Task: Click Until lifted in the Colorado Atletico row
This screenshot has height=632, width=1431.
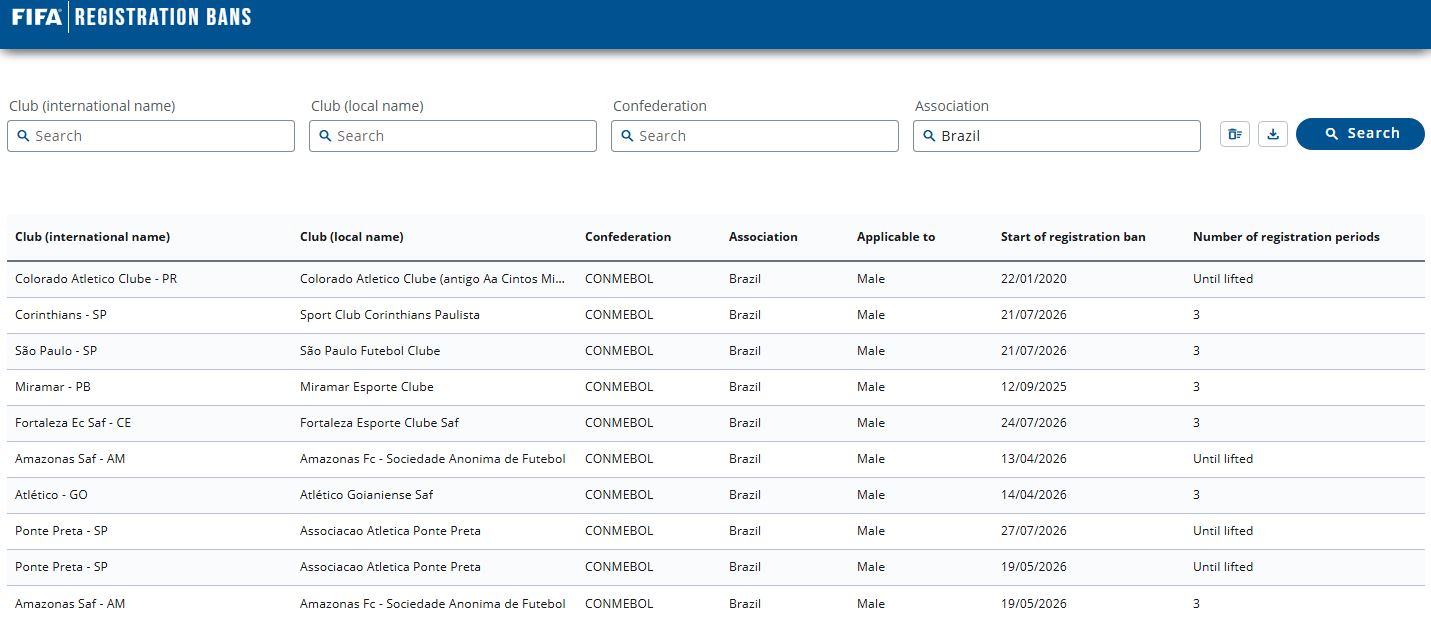Action: 1223,279
